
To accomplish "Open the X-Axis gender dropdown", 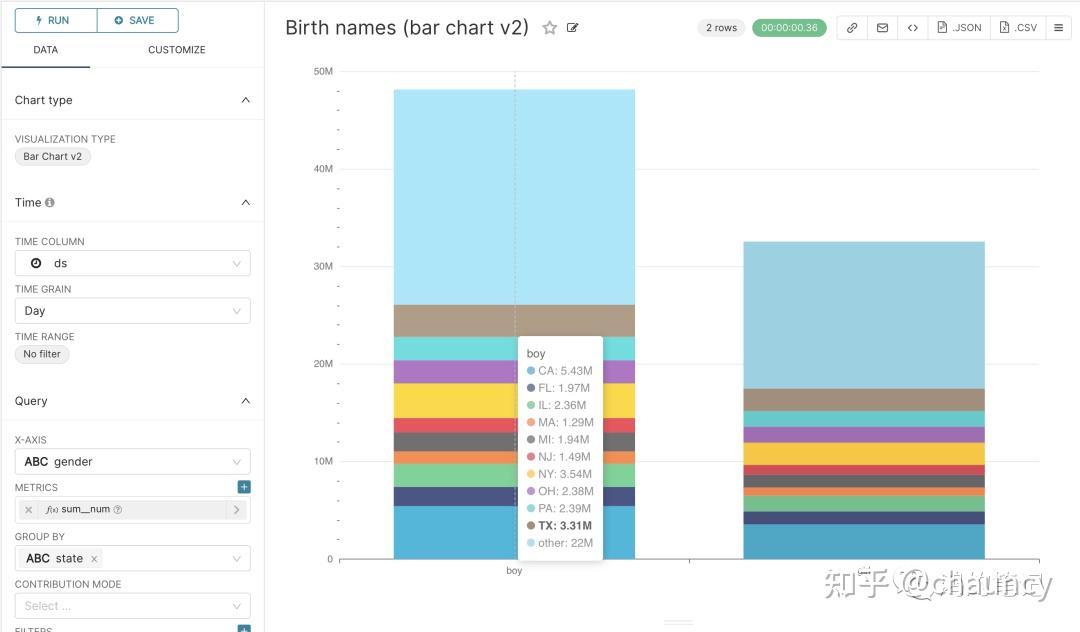I will (132, 461).
